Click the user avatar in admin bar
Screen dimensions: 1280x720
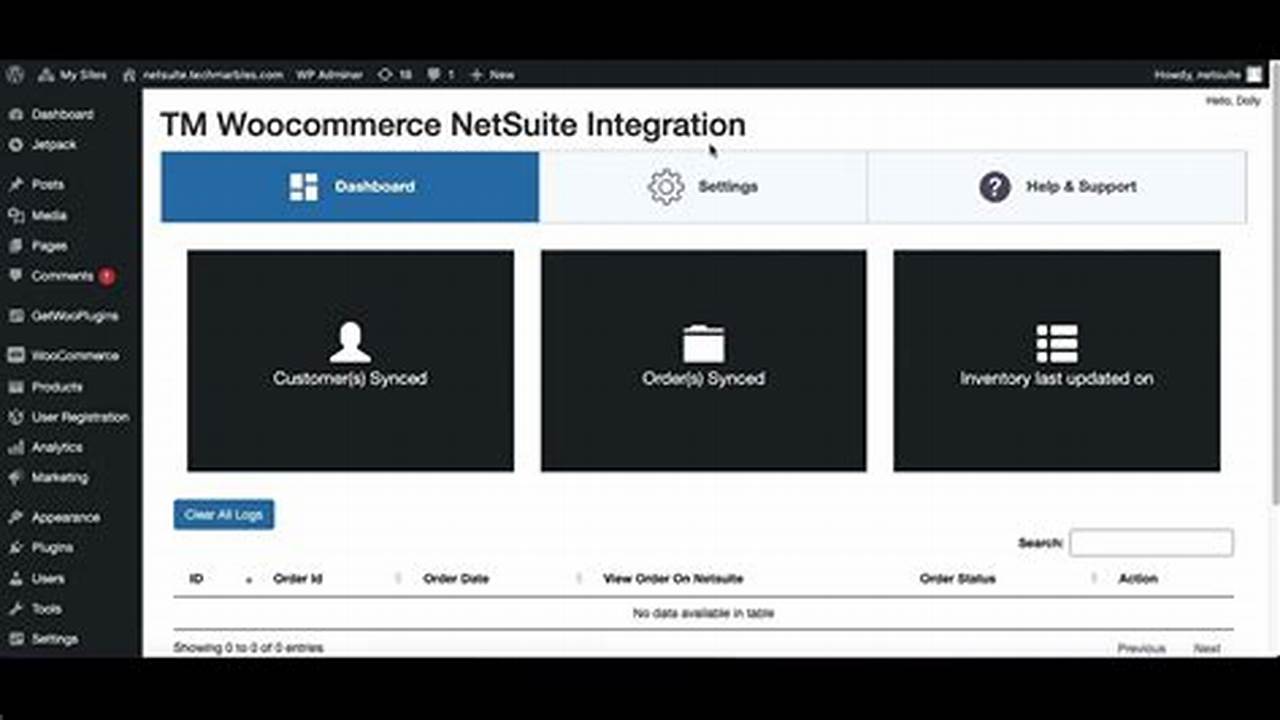click(x=1254, y=75)
